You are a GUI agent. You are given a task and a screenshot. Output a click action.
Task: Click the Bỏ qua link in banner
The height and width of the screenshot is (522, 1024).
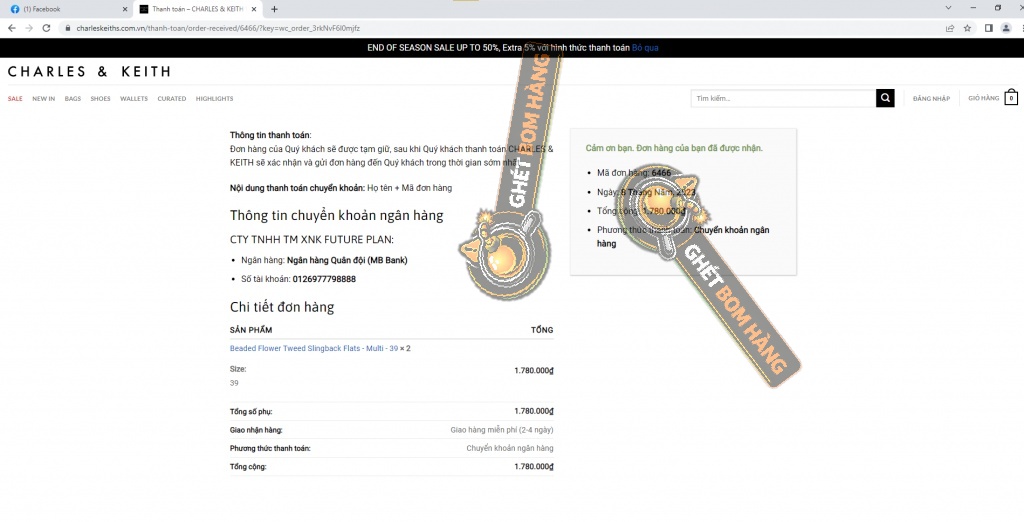tap(645, 48)
